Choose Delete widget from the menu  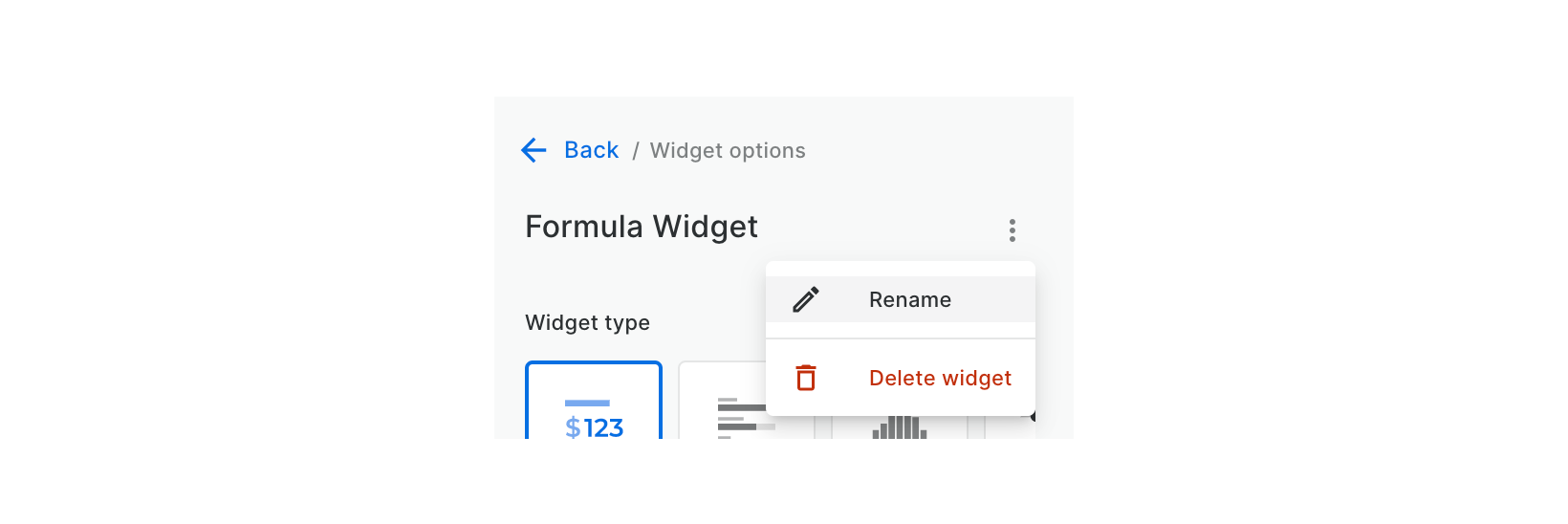940,379
